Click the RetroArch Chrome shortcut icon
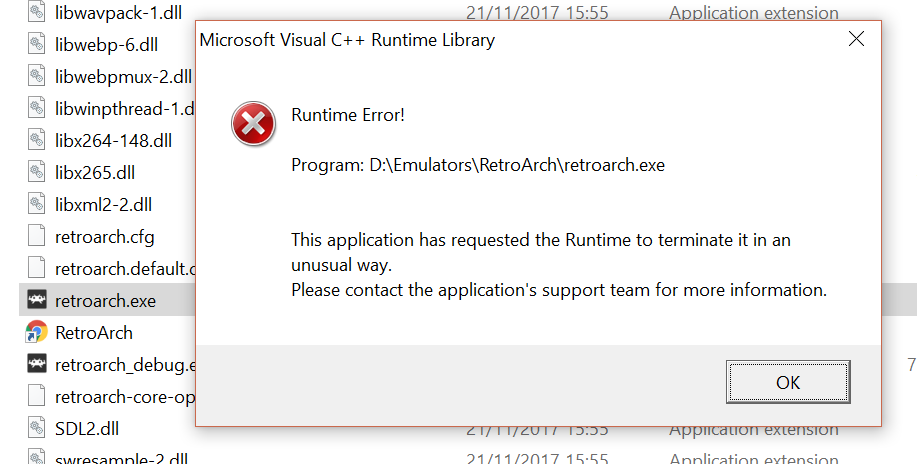This screenshot has height=464, width=917. pos(36,332)
